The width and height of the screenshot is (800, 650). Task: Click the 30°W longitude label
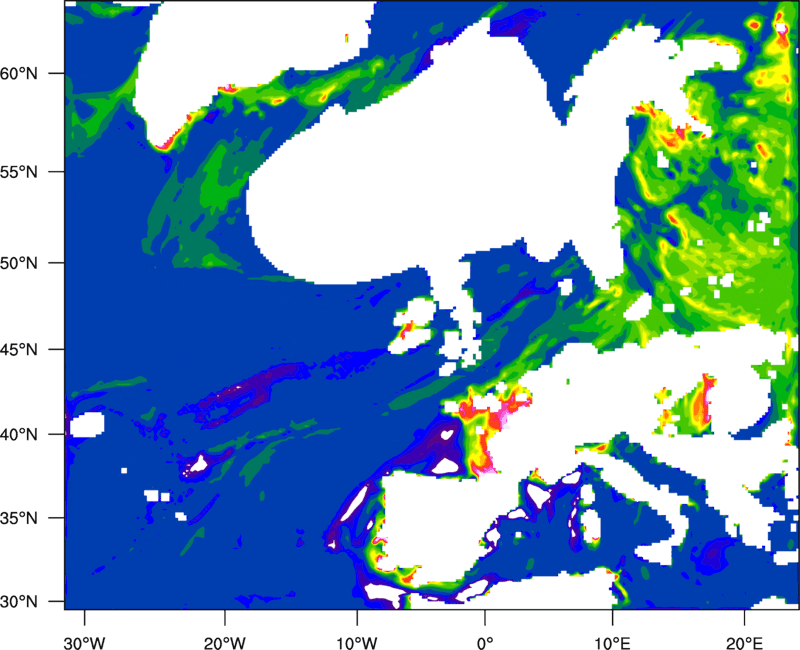[x=85, y=643]
